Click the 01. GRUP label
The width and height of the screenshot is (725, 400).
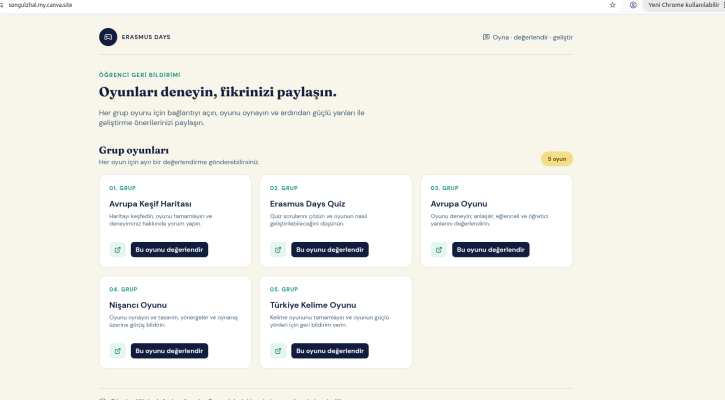pyautogui.click(x=123, y=188)
